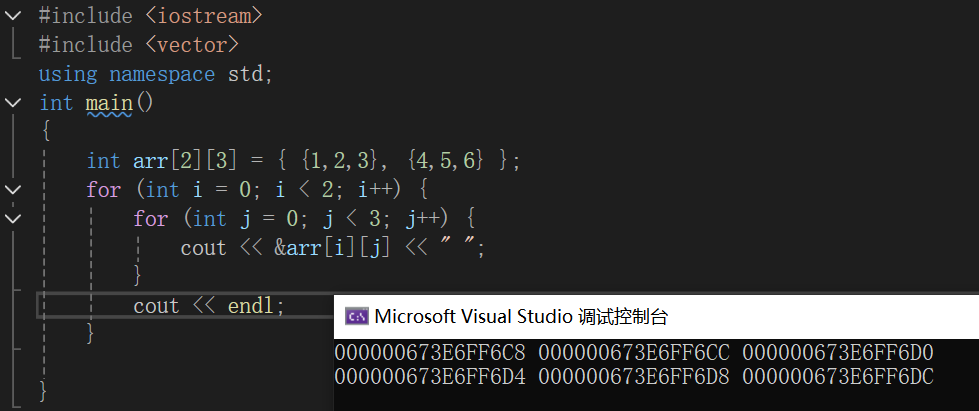This screenshot has height=411, width=979.
Task: Click the using namespace std line
Action: point(155,73)
